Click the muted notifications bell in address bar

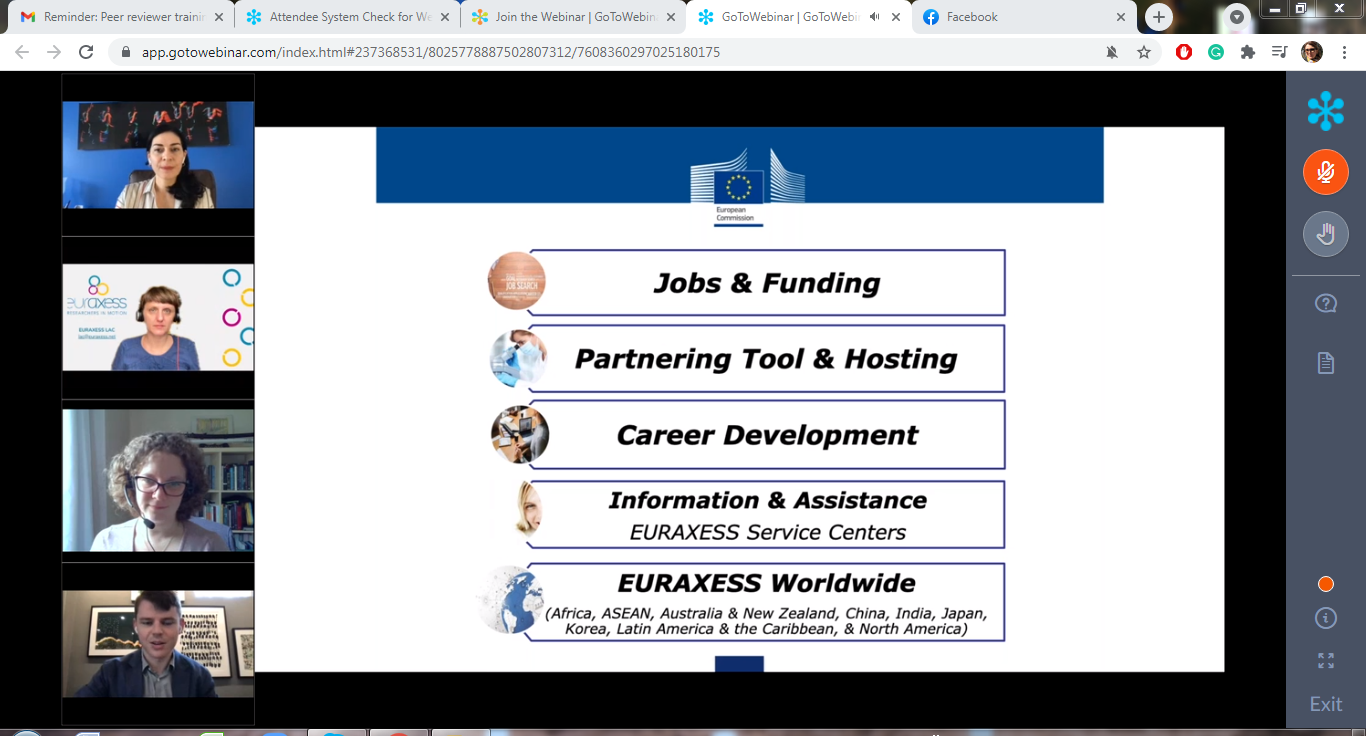(x=1112, y=52)
